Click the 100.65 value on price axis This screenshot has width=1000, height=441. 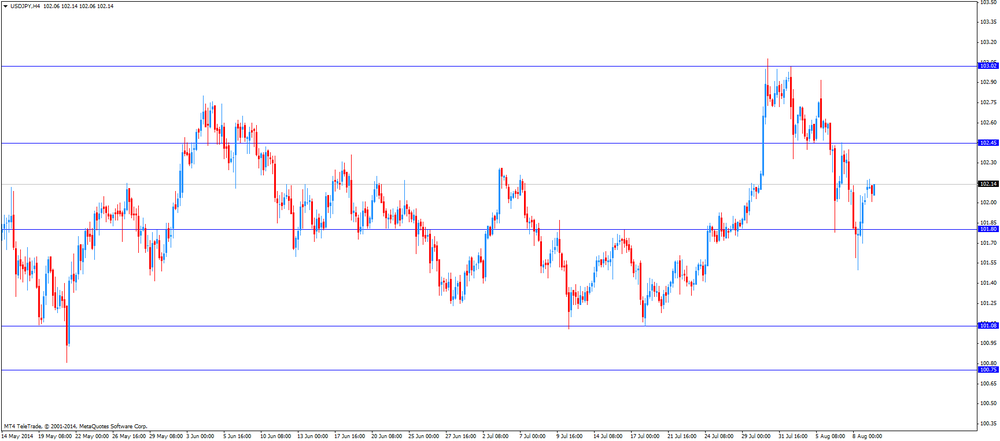(x=988, y=384)
